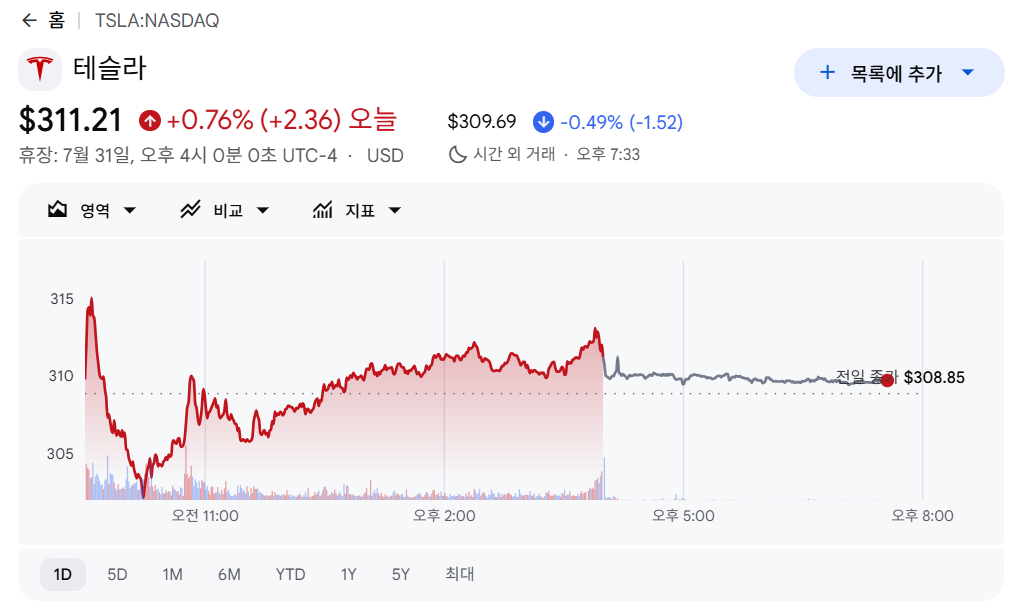Select the 최대 time range tab

point(459,574)
